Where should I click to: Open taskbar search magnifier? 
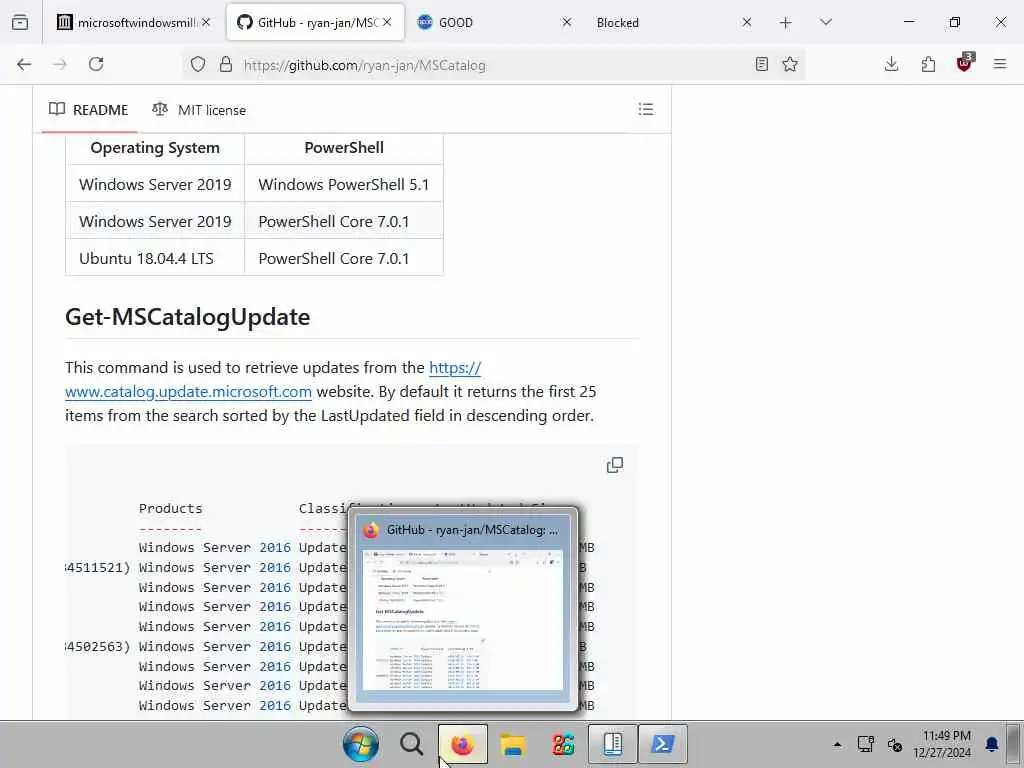coord(411,744)
